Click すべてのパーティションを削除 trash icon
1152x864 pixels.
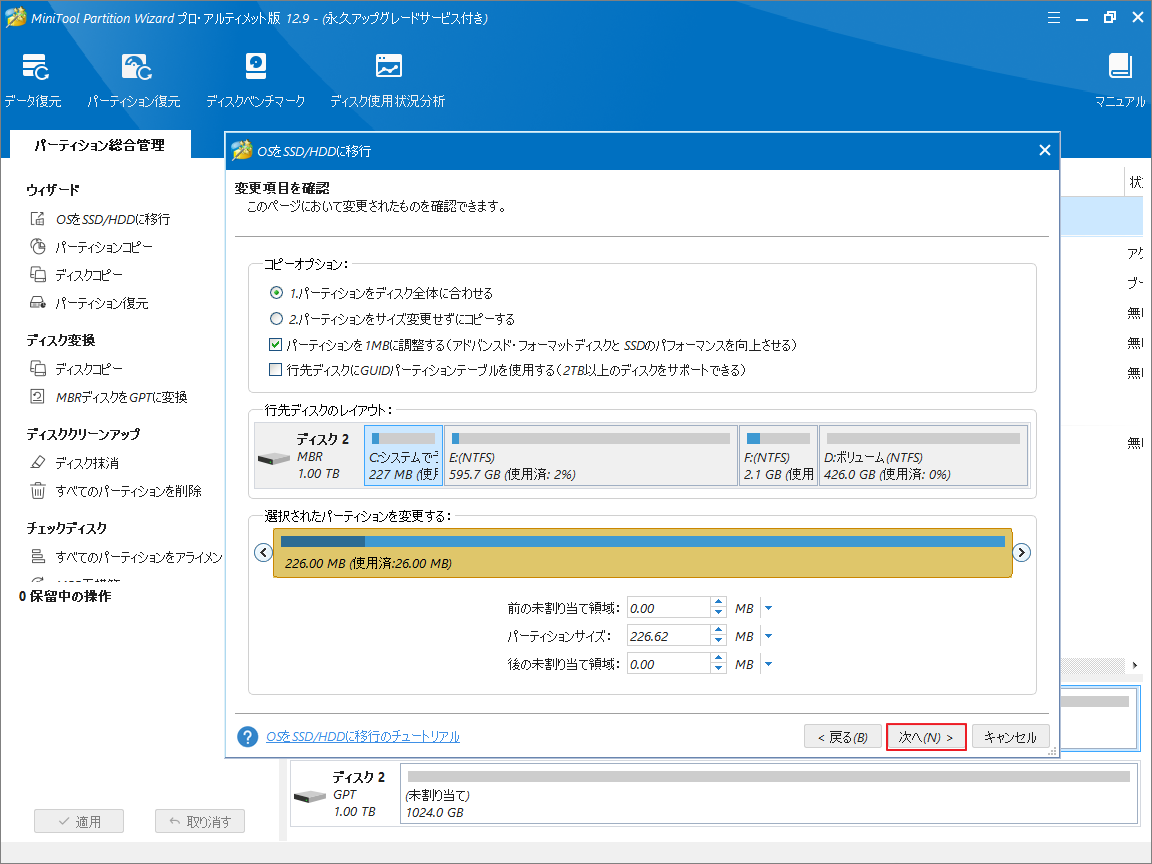click(37, 490)
